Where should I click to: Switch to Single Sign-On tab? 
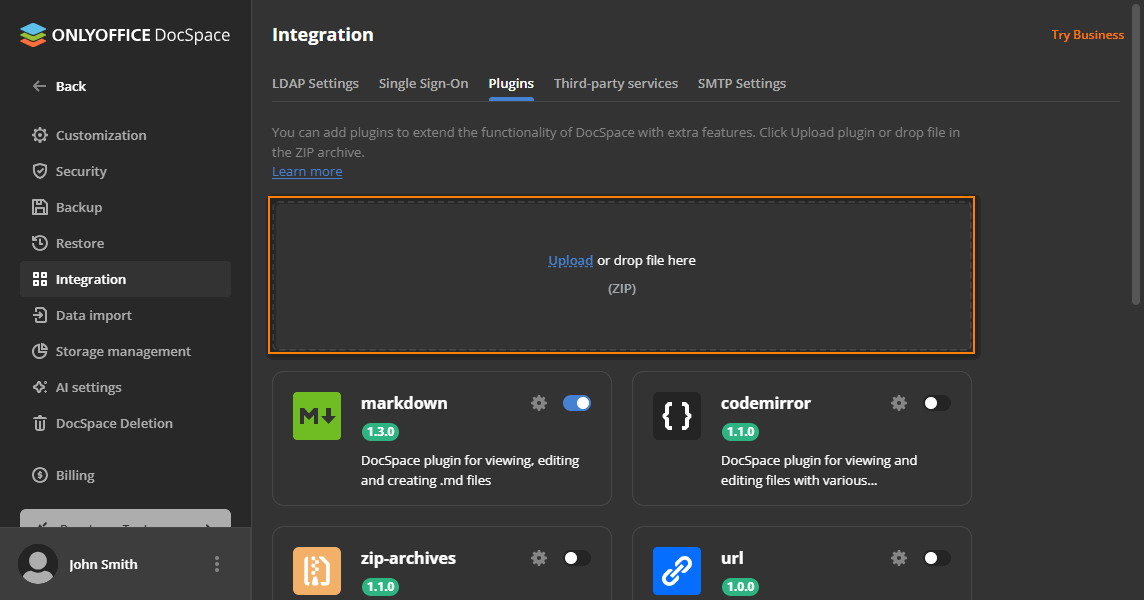pos(423,83)
